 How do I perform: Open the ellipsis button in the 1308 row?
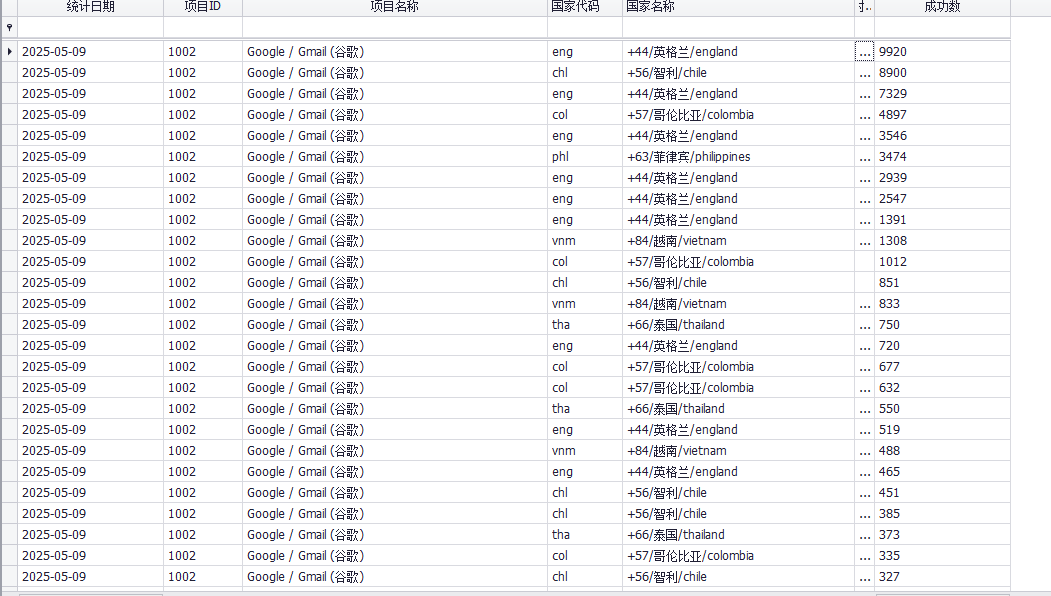point(865,241)
